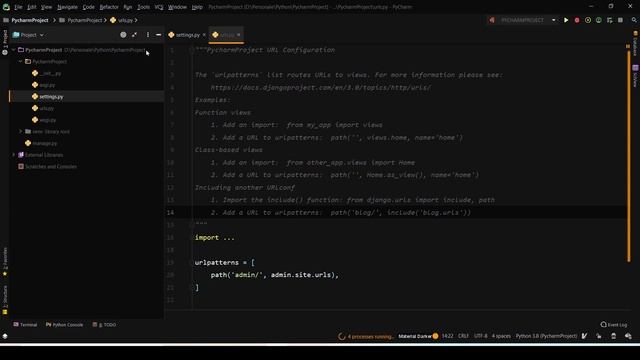Open the Navigate menu
Image resolution: width=640 pixels, height=360 pixels.
[x=67, y=7]
